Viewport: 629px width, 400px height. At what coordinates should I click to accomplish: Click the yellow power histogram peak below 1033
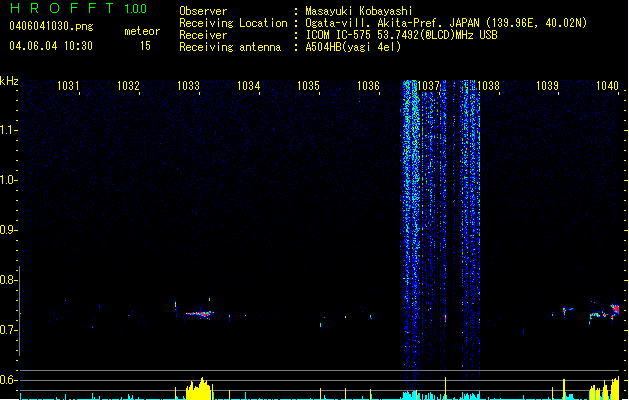coord(199,388)
